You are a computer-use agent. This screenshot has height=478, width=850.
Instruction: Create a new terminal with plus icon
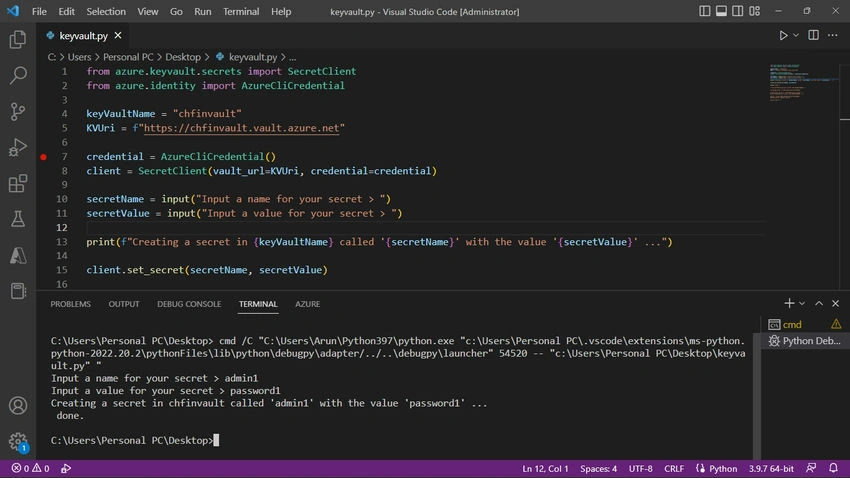pos(789,303)
